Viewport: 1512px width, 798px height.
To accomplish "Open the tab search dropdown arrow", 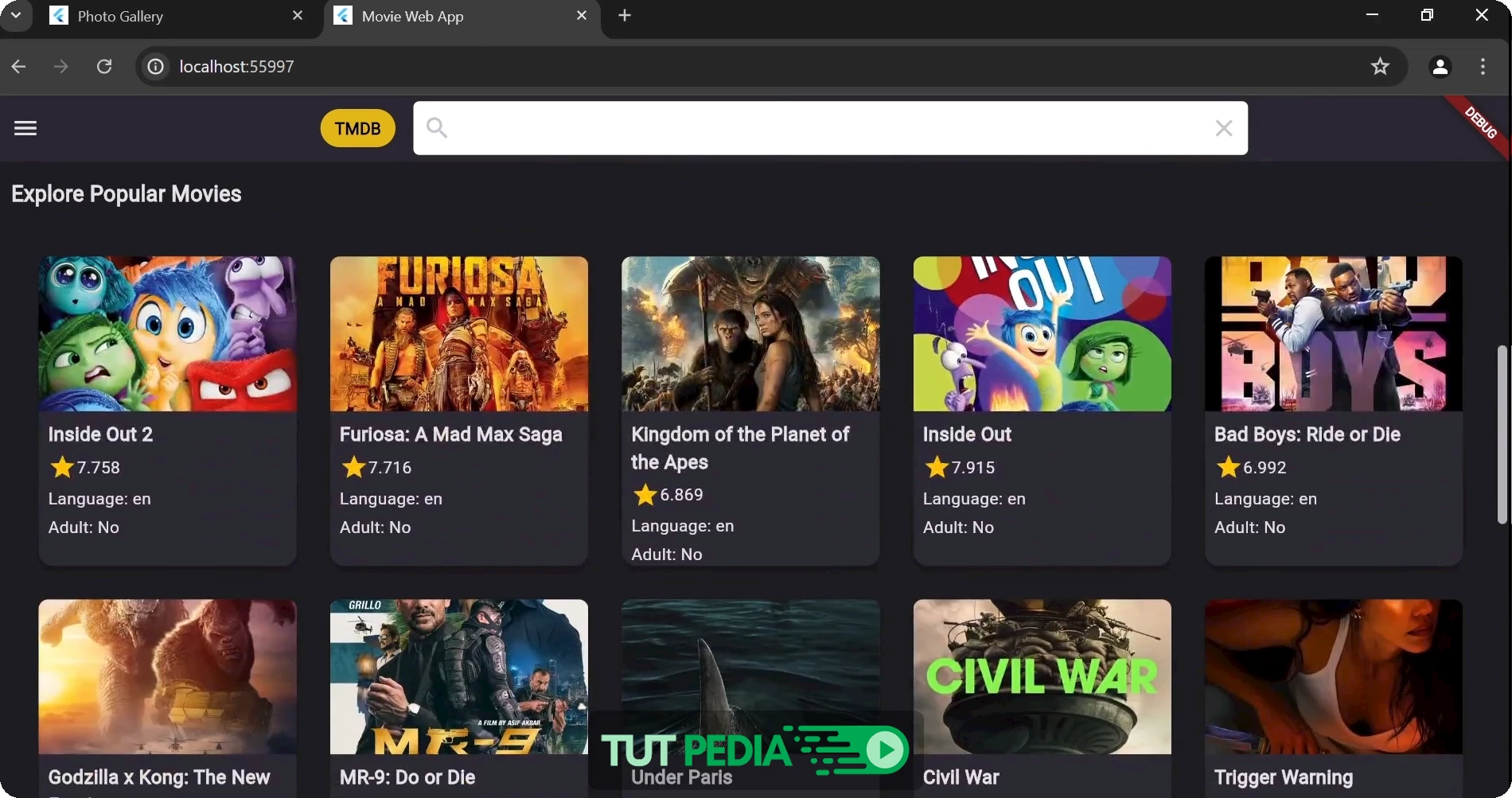I will [x=16, y=15].
